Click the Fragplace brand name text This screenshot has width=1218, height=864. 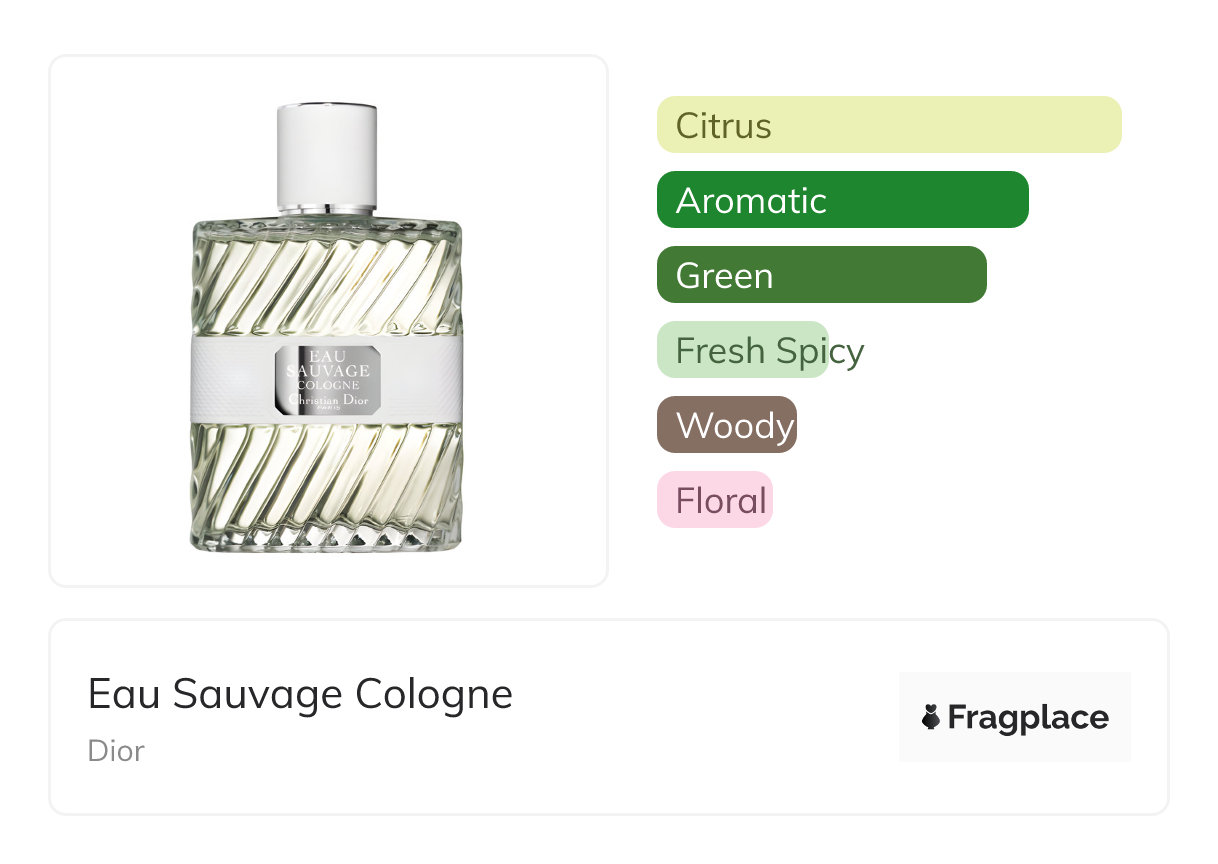coord(1028,718)
